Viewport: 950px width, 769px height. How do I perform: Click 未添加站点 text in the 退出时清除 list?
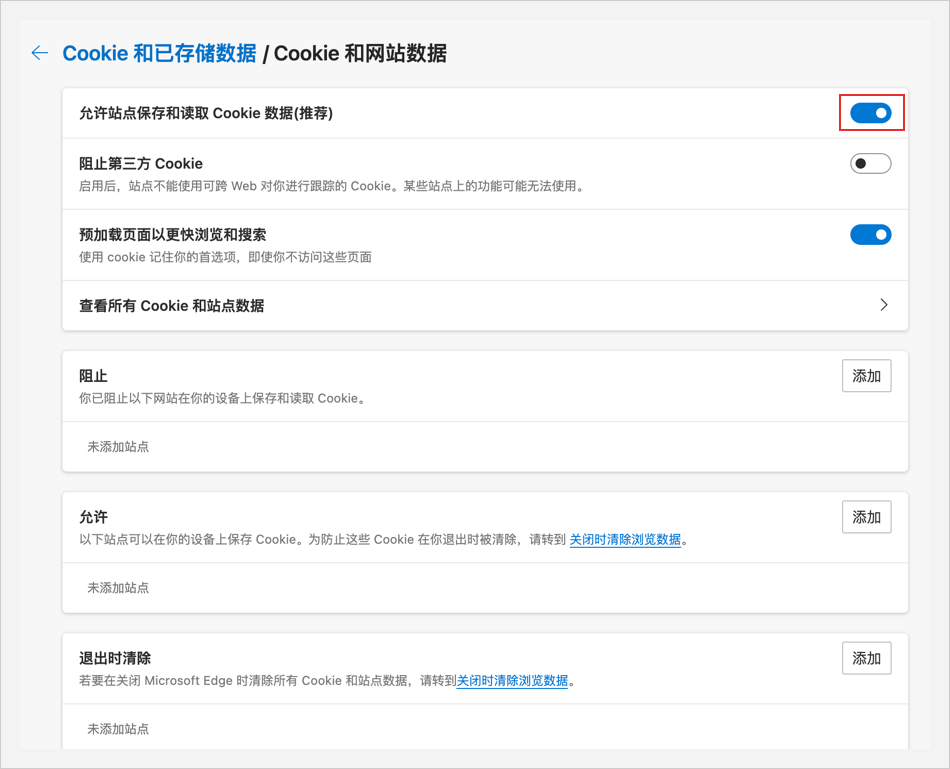pos(118,729)
